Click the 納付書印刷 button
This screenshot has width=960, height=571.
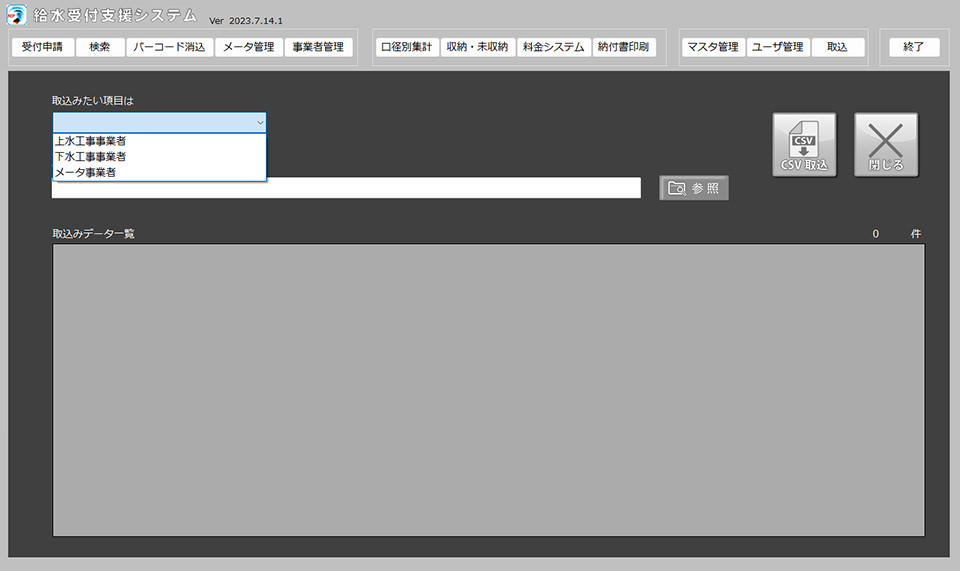pos(623,47)
